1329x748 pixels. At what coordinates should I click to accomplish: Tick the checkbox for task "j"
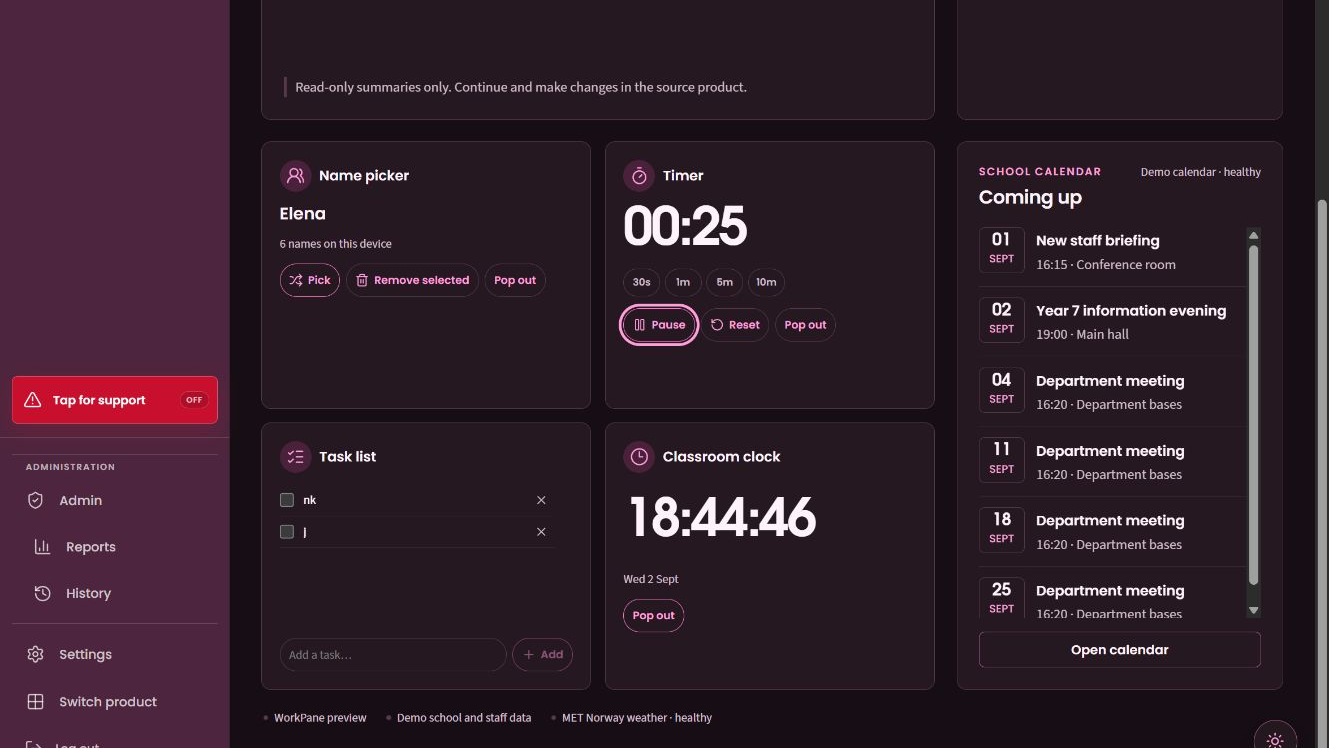[x=287, y=532]
